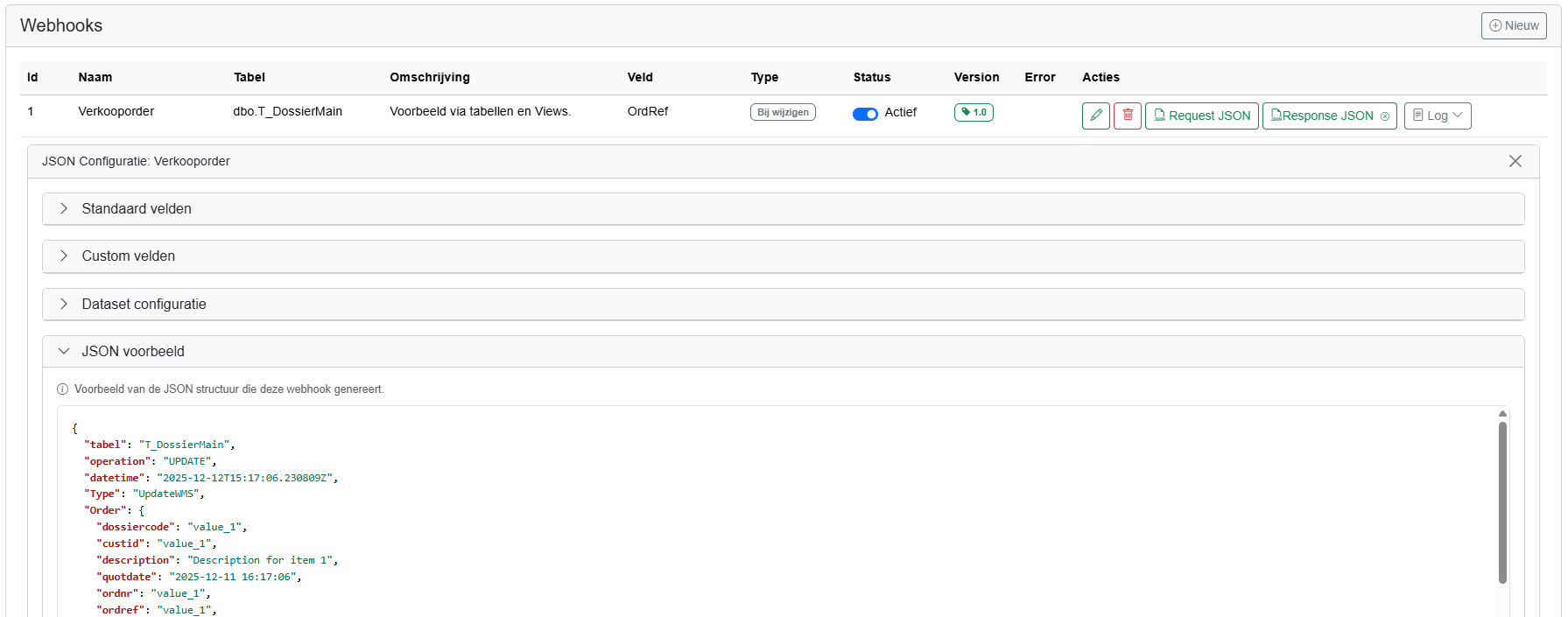
Task: Open the Log dropdown
Action: 1438,116
